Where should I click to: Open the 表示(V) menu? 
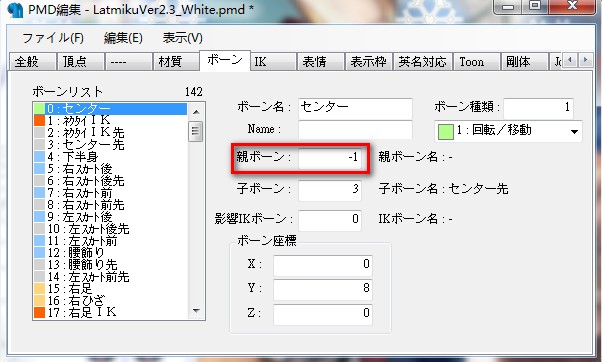pos(182,38)
